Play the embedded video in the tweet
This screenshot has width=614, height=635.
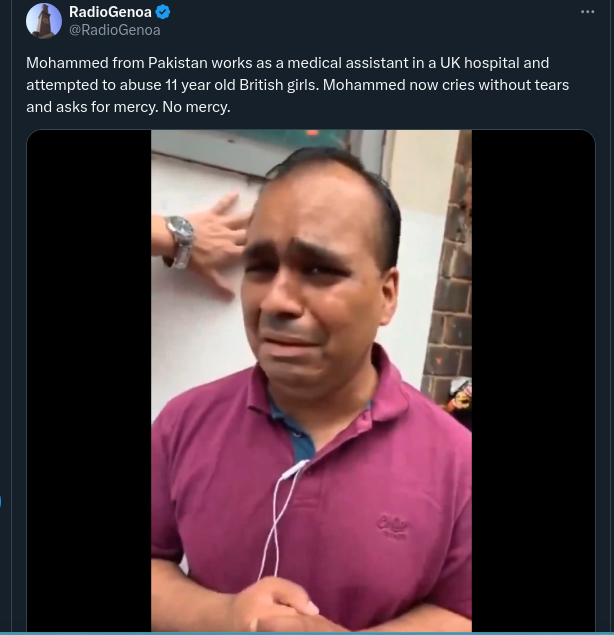311,381
